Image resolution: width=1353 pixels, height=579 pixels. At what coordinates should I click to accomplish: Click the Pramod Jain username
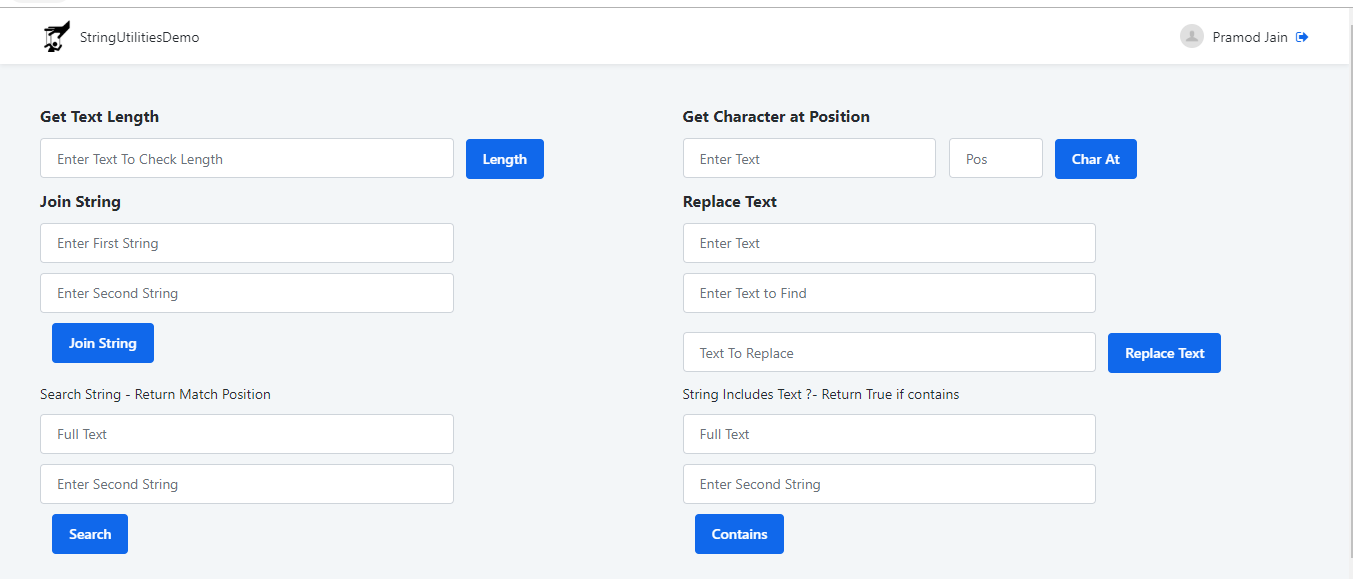[1249, 37]
